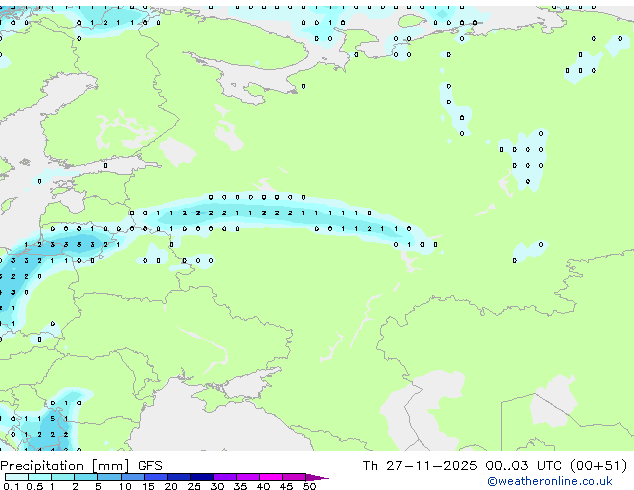This screenshot has width=634, height=490.
Task: Click the legend label '25'
Action: pos(194,486)
